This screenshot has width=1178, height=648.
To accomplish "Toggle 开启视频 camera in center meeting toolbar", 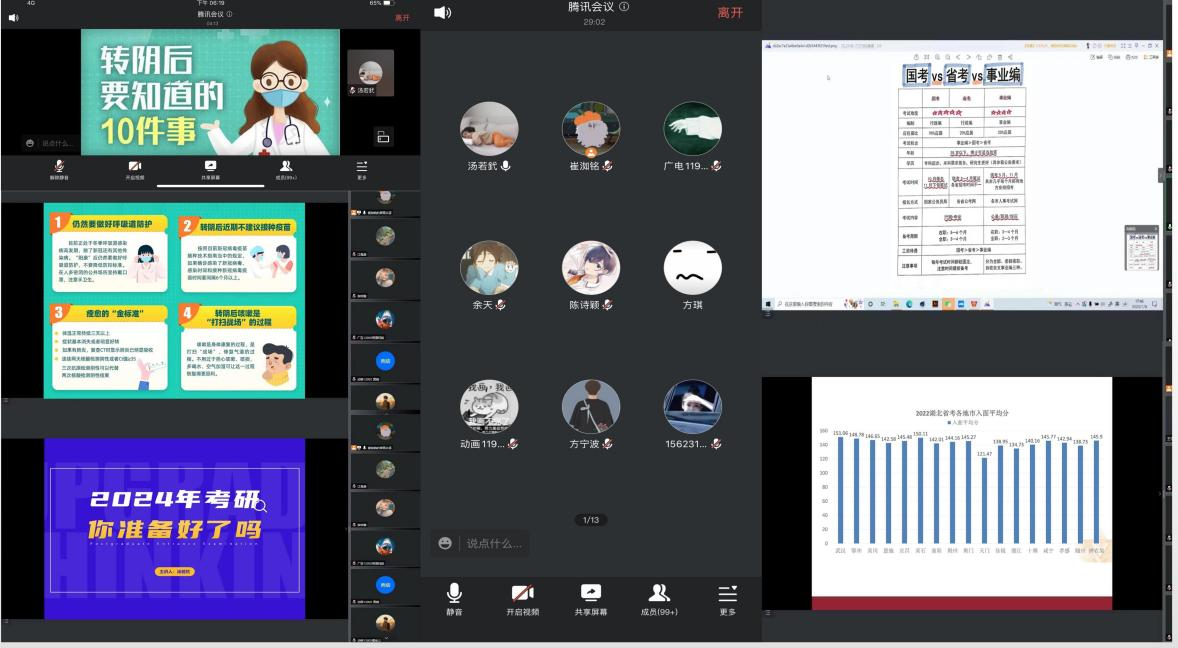I will pos(522,593).
